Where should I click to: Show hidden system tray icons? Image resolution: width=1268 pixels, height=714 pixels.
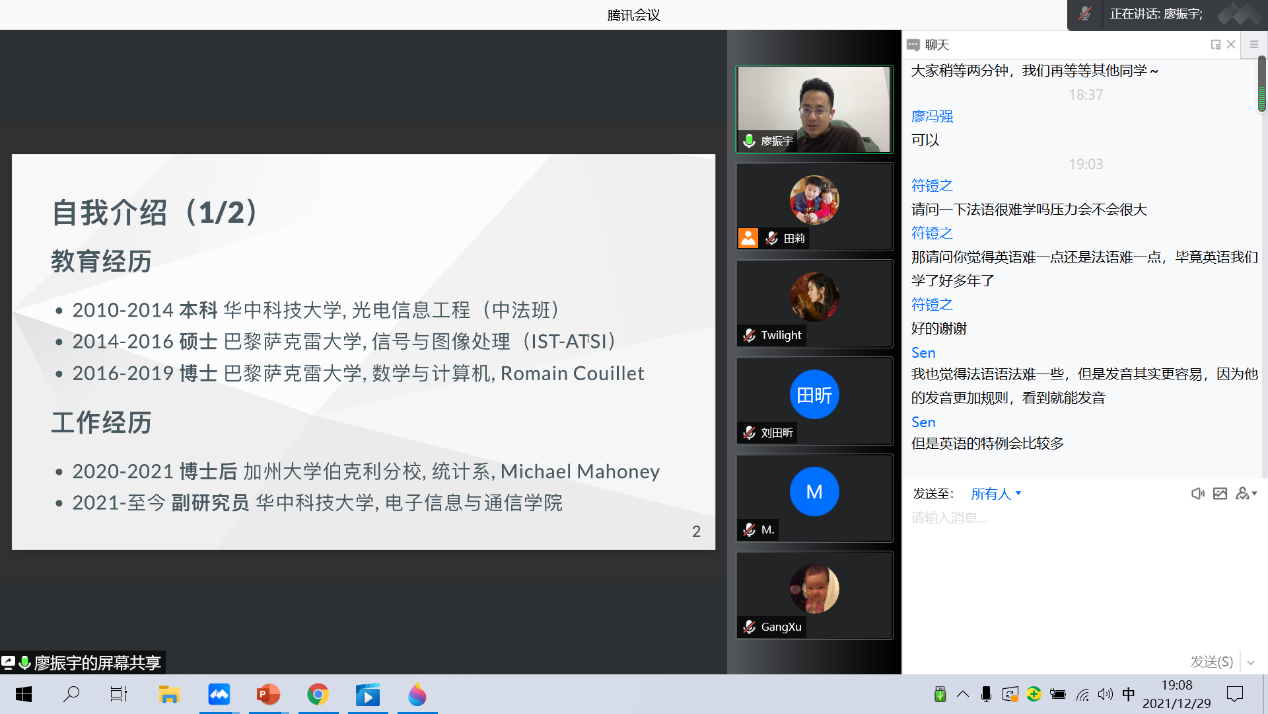(x=963, y=694)
